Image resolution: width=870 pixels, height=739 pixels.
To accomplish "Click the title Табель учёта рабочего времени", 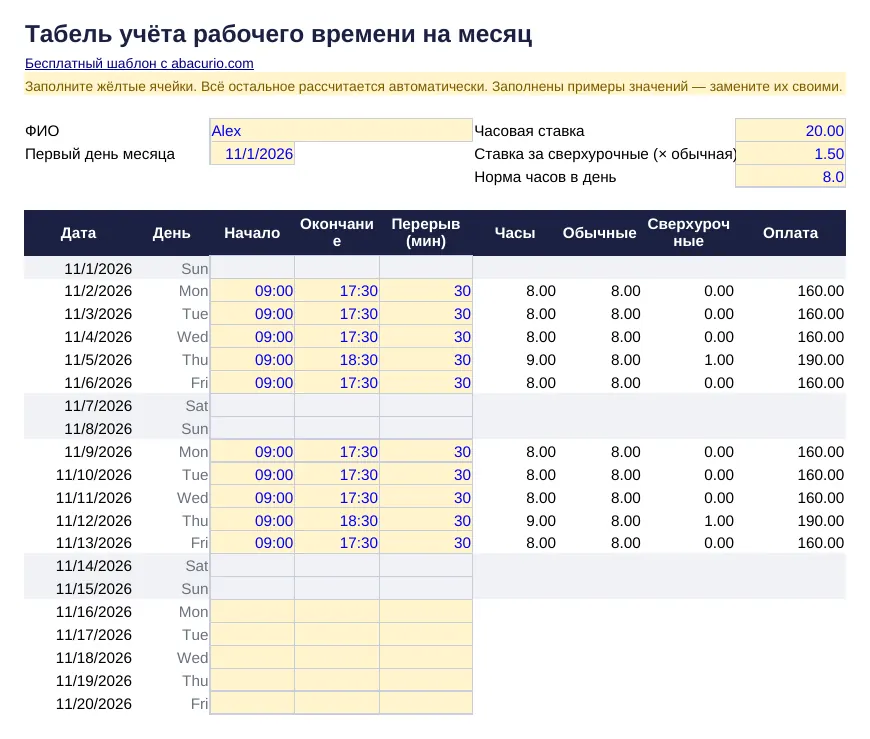I will 279,34.
